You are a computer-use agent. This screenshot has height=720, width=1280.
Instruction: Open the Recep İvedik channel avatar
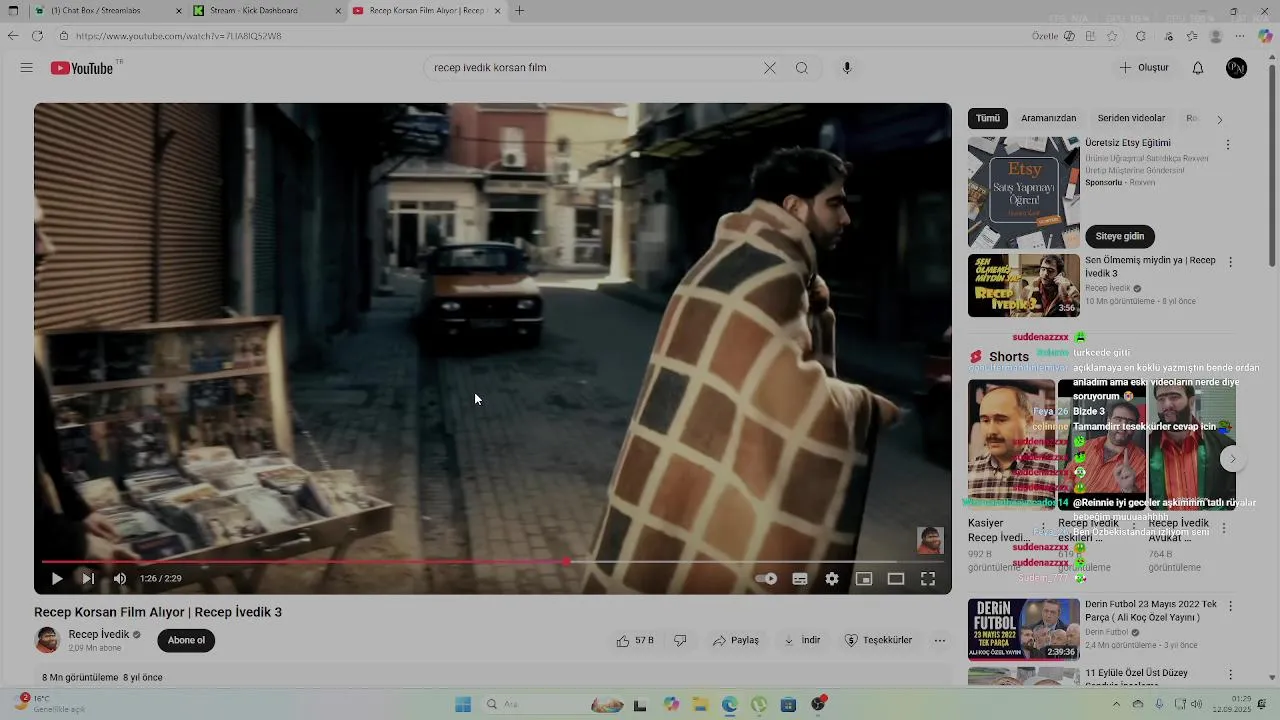47,640
